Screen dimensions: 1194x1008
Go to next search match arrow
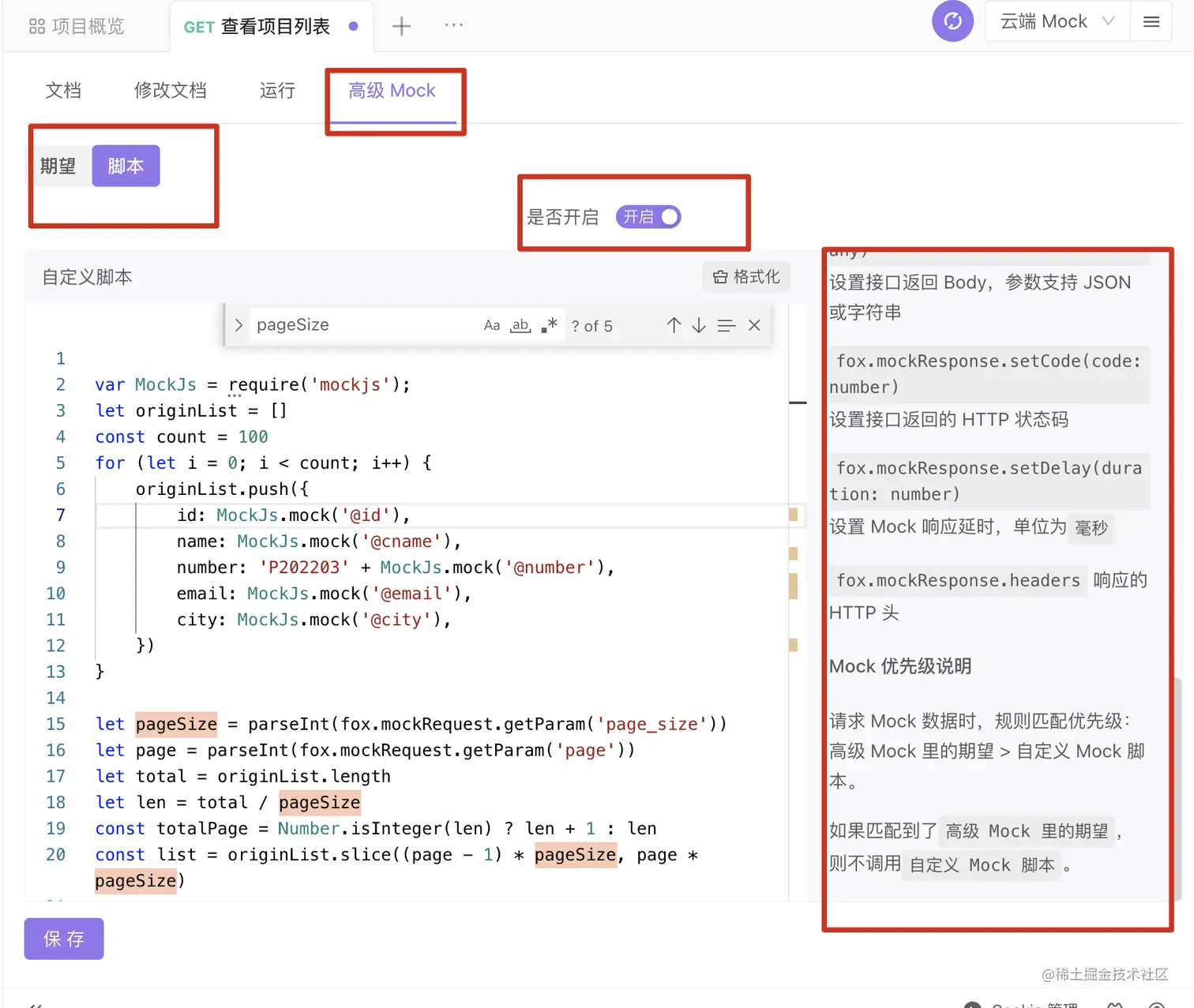click(x=699, y=325)
